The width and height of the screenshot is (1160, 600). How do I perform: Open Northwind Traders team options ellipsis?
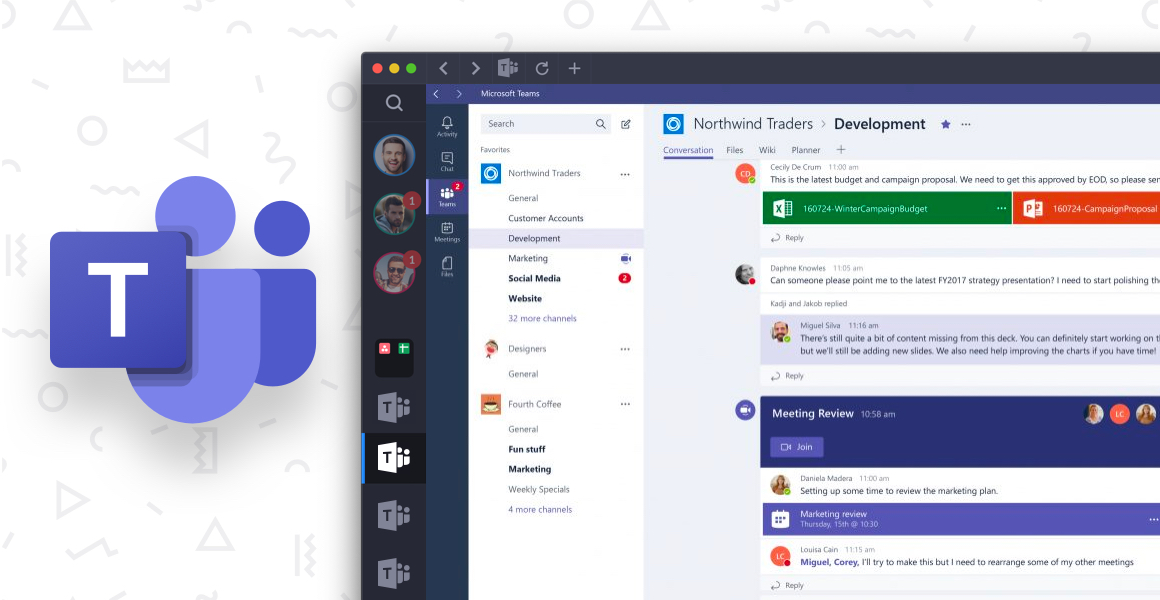click(x=625, y=175)
